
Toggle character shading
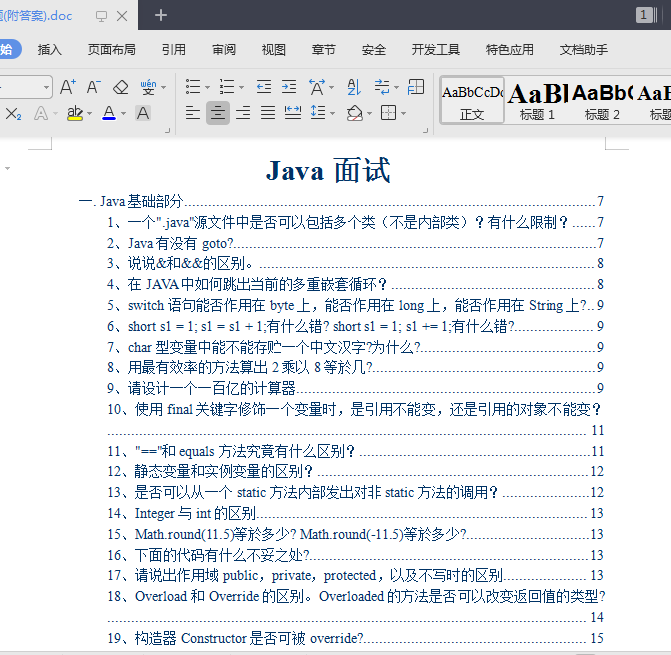click(x=143, y=113)
